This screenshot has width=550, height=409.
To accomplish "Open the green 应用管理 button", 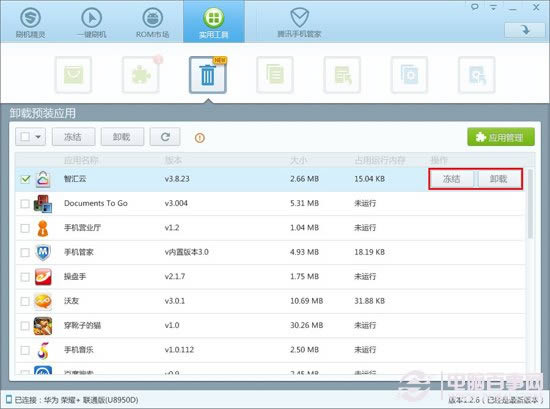I will click(501, 137).
